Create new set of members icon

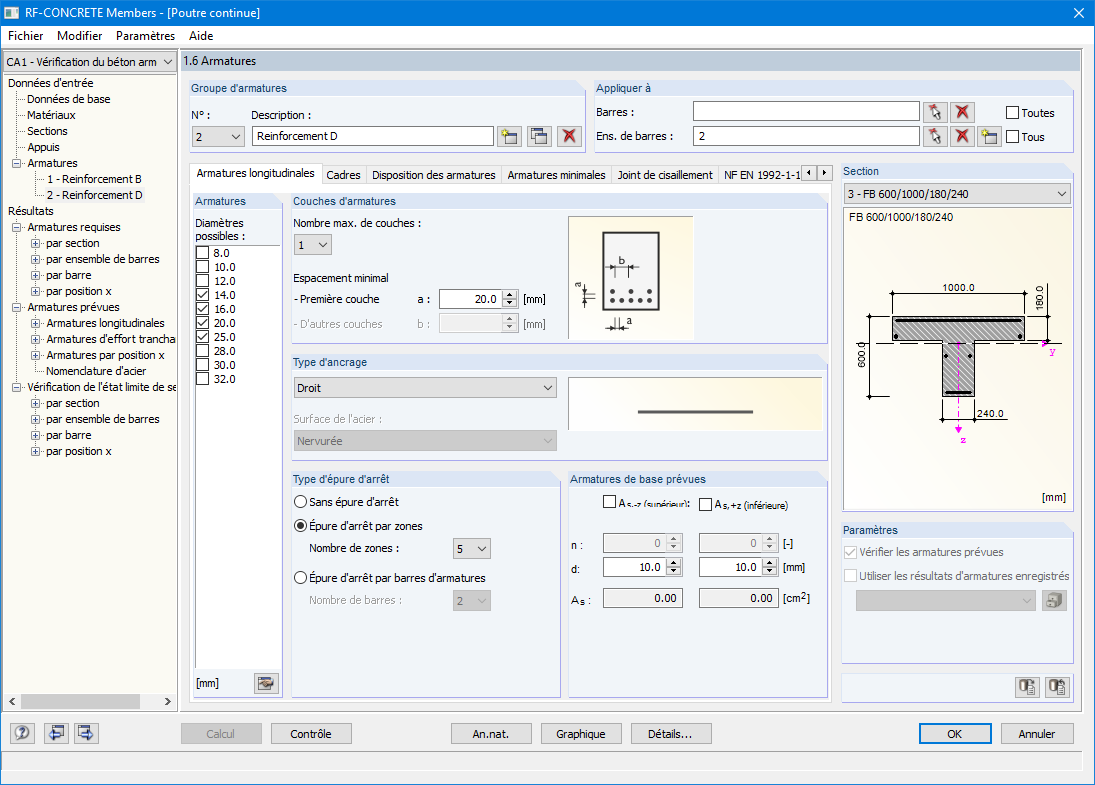(989, 136)
